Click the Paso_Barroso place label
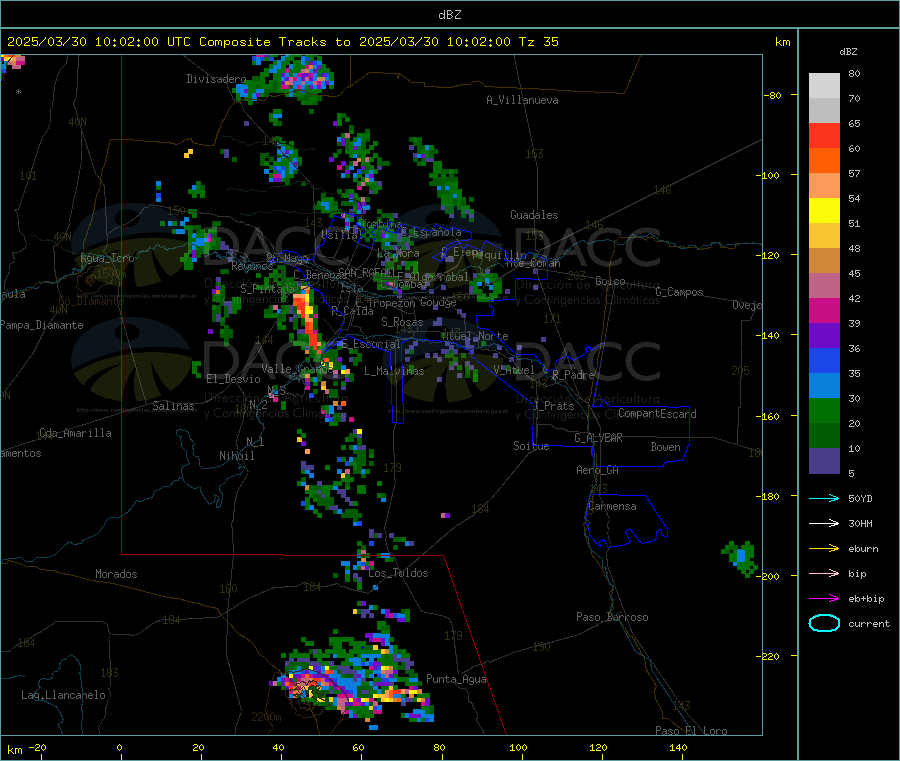 (612, 618)
